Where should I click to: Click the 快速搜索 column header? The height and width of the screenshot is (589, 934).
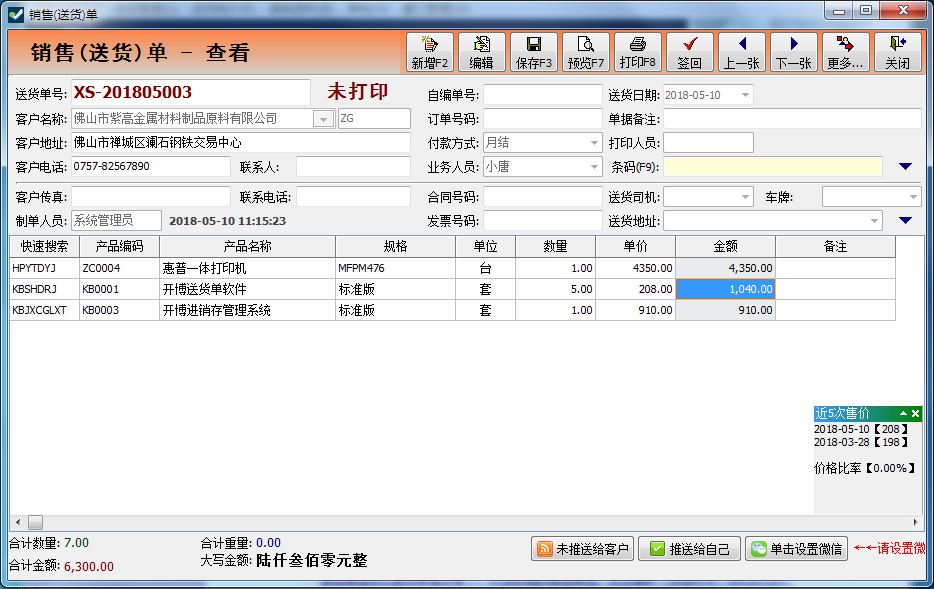pyautogui.click(x=45, y=247)
